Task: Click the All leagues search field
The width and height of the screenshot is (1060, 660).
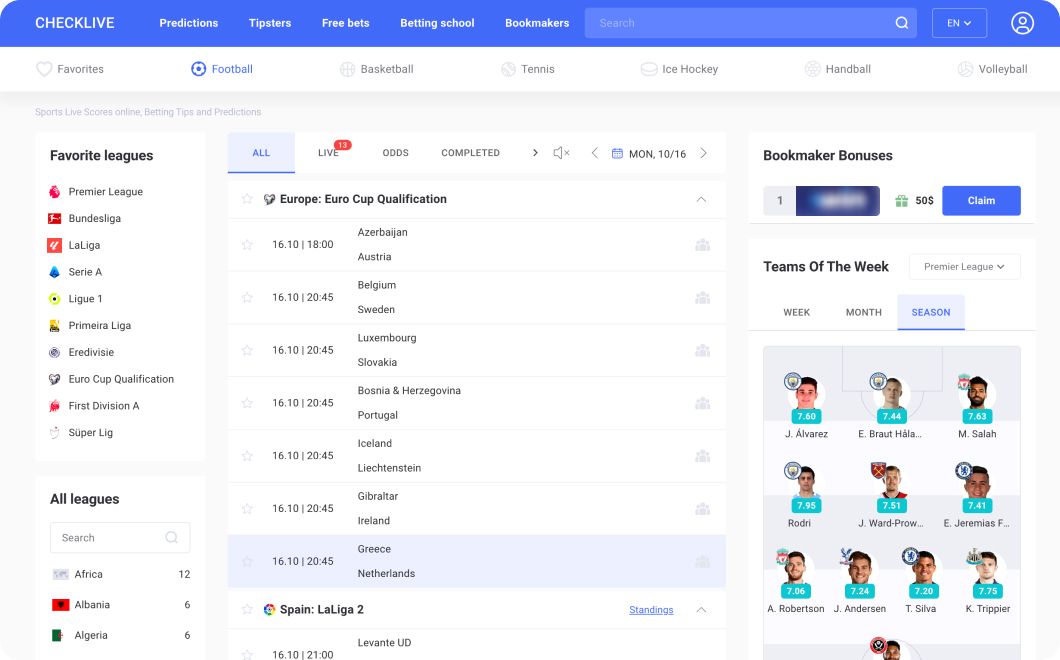Action: [120, 538]
